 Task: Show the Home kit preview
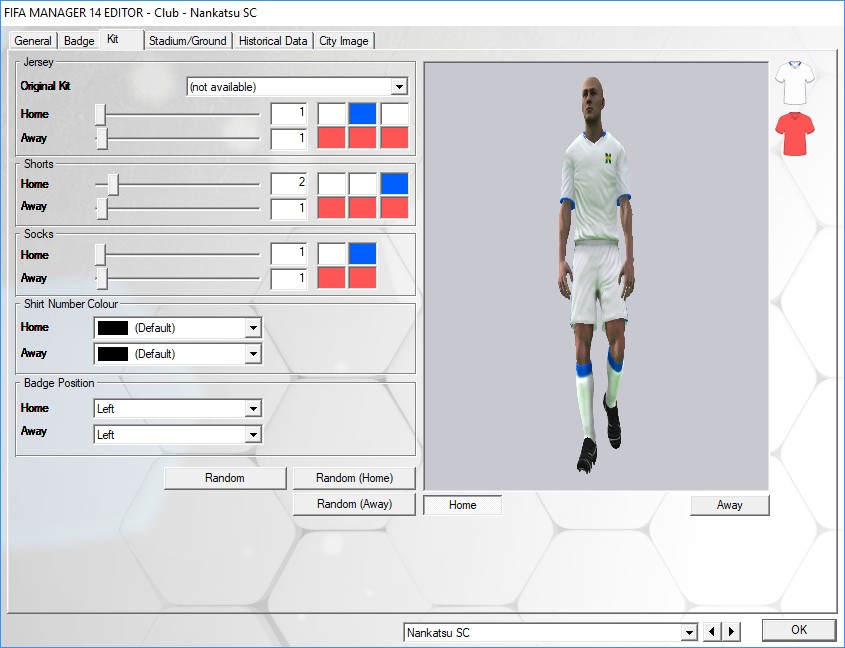(462, 505)
